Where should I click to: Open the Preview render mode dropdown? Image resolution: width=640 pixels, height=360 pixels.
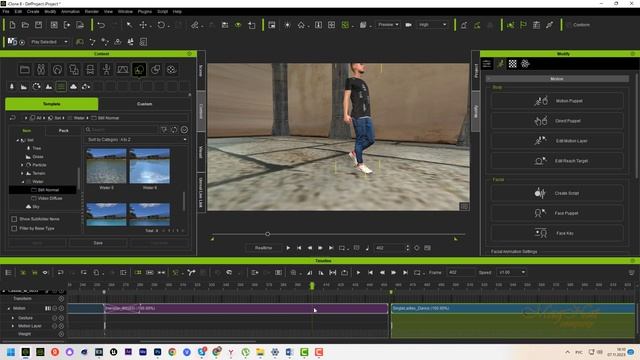point(388,25)
